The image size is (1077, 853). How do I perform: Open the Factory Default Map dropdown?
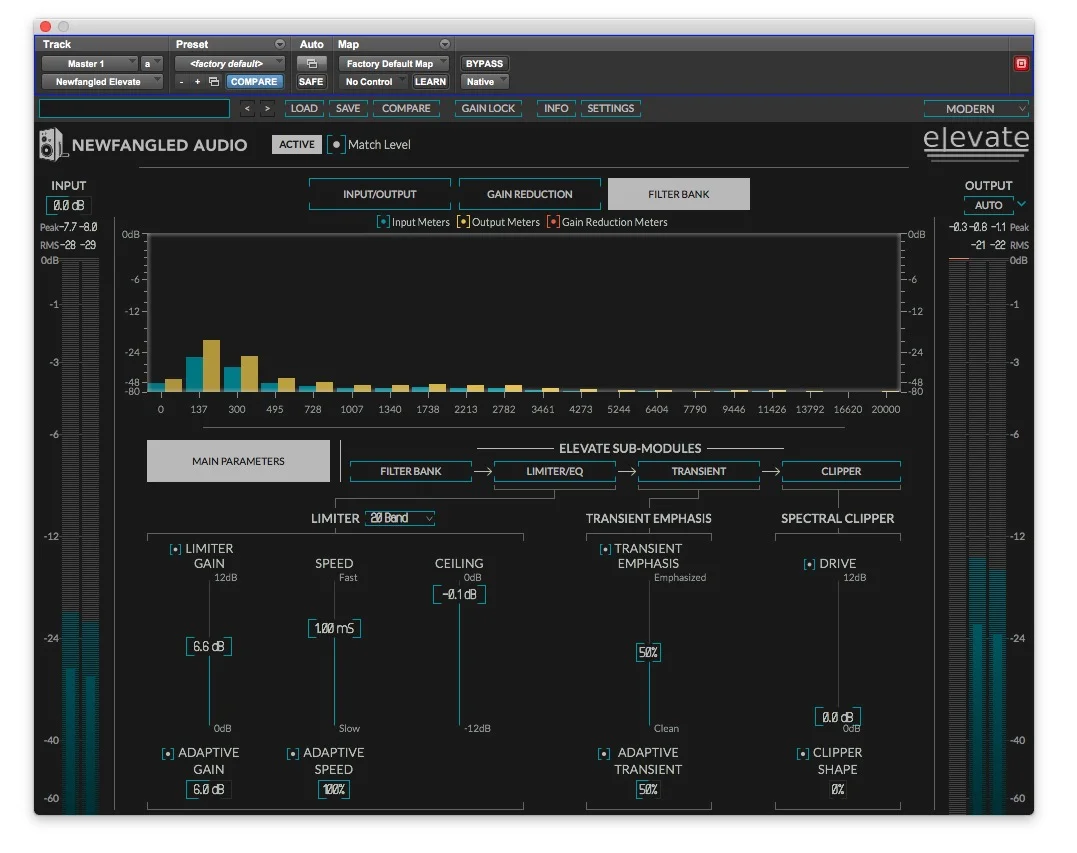pos(393,63)
